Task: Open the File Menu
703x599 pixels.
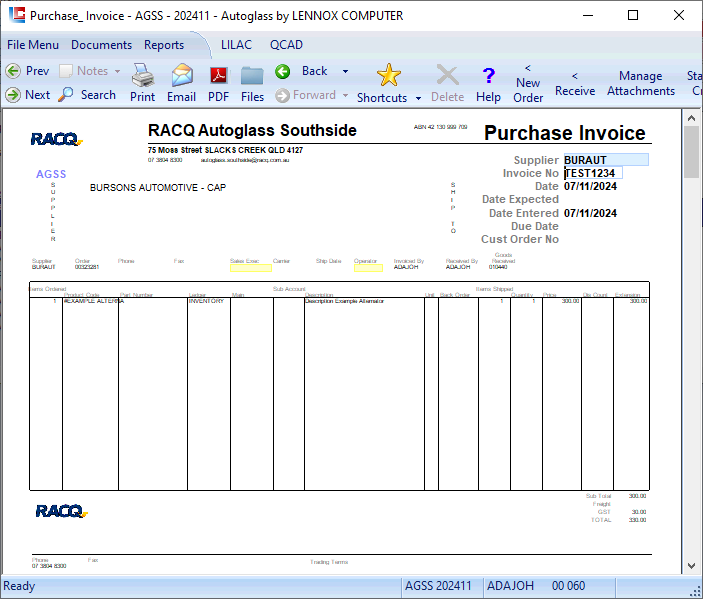Action: coord(33,45)
